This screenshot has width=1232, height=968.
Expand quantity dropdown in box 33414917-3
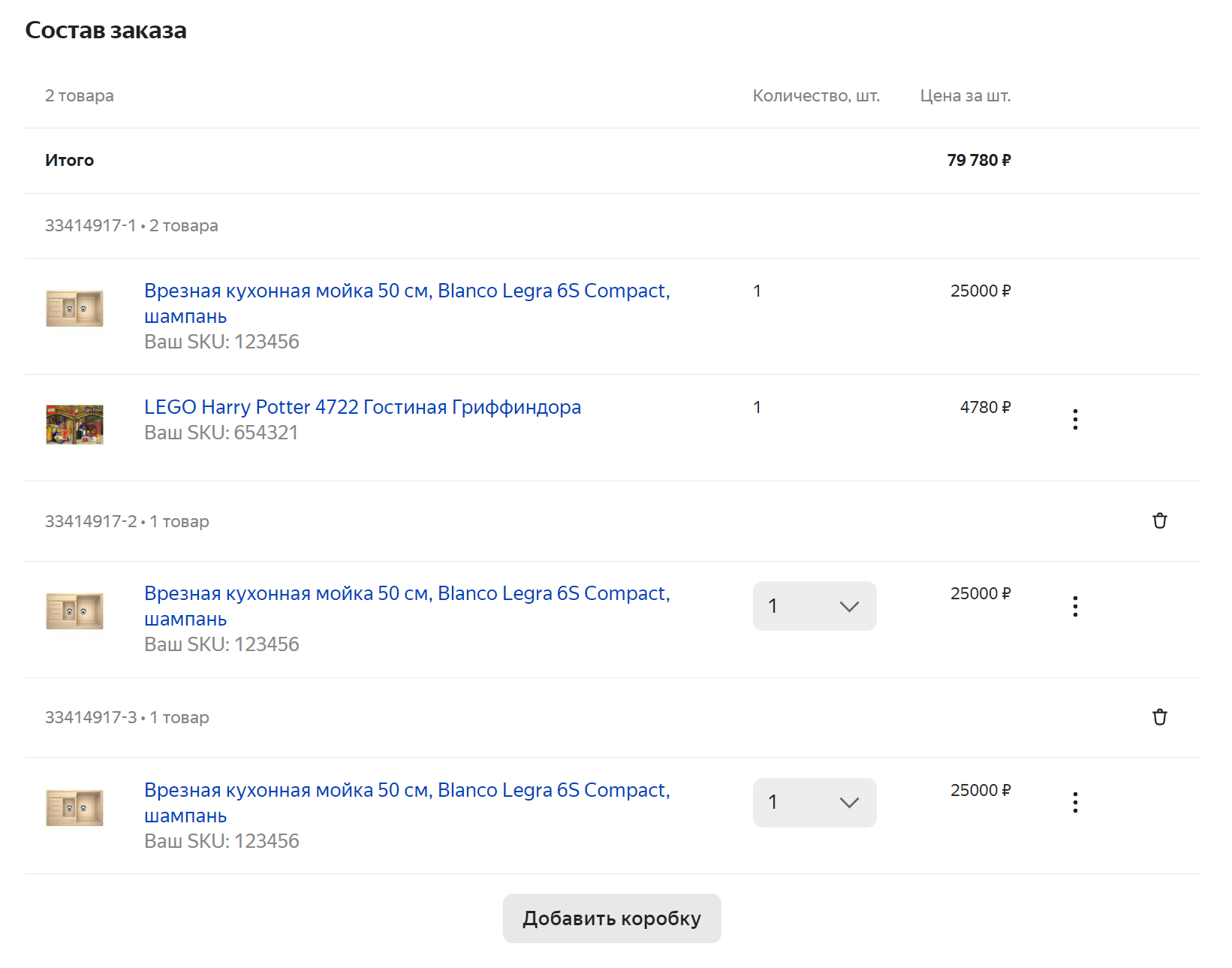[x=814, y=802]
